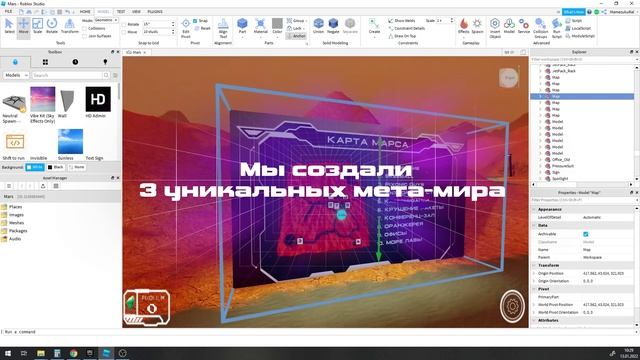This screenshot has height=360, width=640.
Task: Insert a LocalScript
Action: tap(578, 28)
